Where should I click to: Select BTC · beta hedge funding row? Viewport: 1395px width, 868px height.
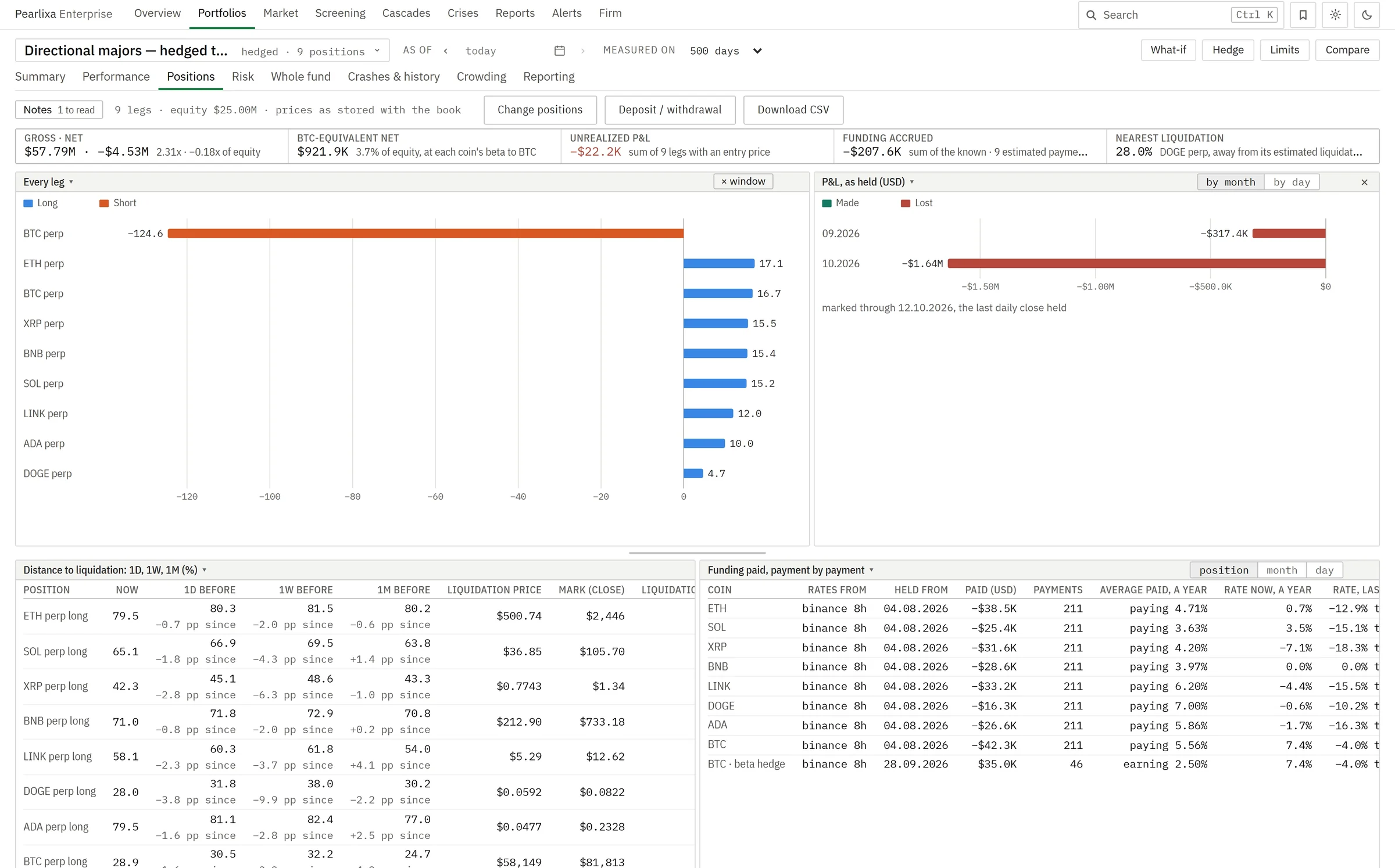[1043, 765]
